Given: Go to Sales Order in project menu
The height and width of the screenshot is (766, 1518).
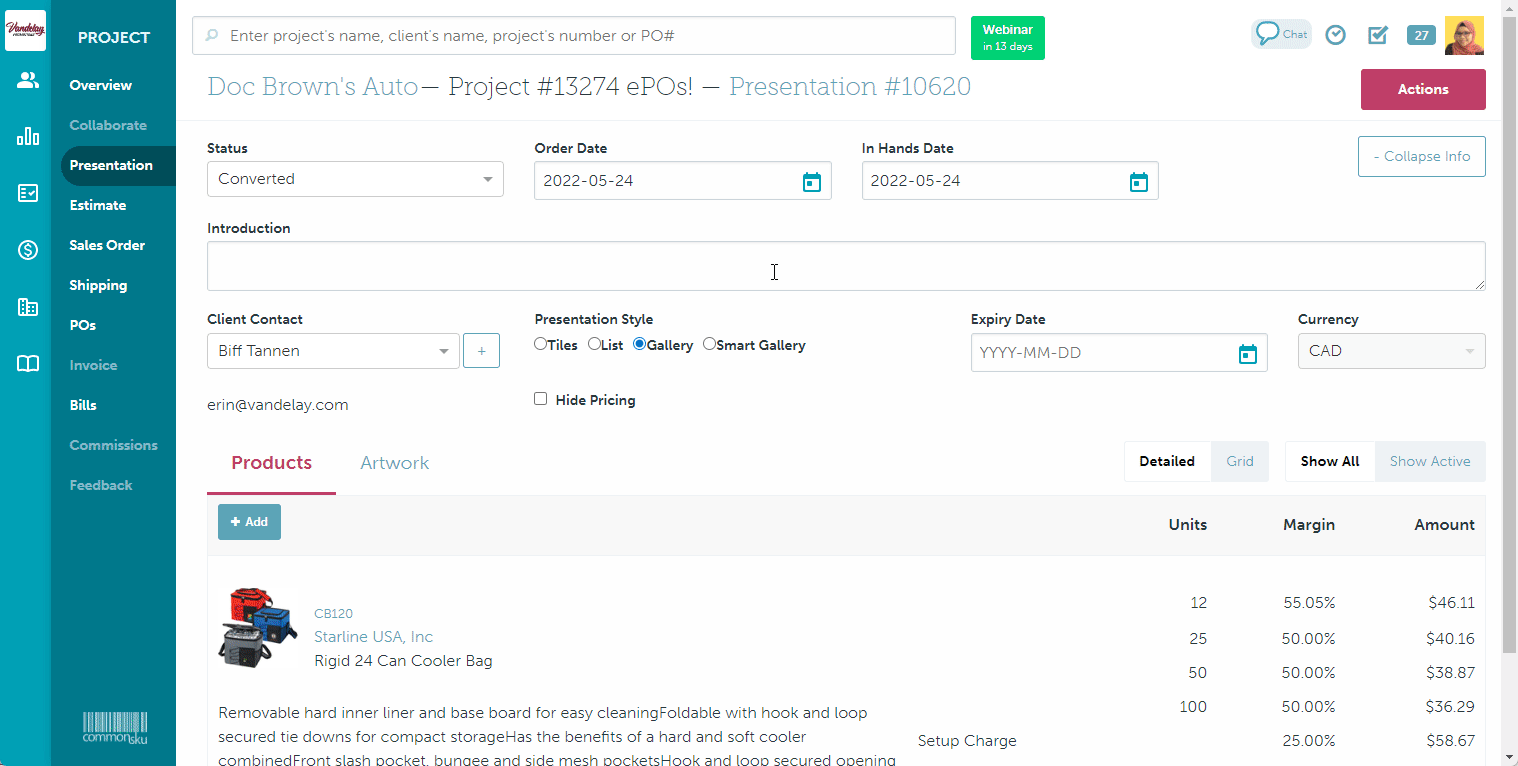Looking at the screenshot, I should (107, 245).
